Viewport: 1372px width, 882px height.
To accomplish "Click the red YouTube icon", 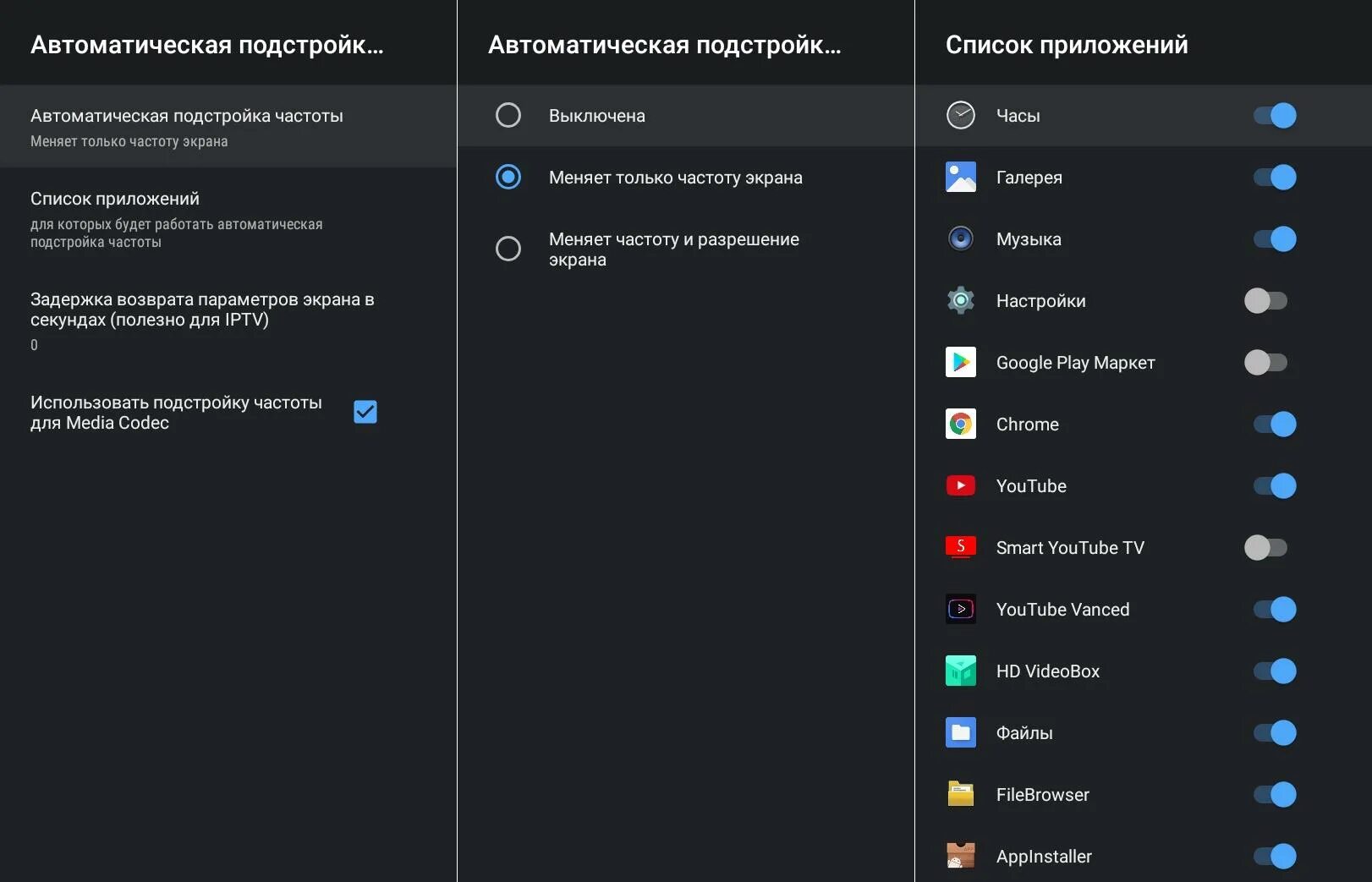I will [x=960, y=485].
